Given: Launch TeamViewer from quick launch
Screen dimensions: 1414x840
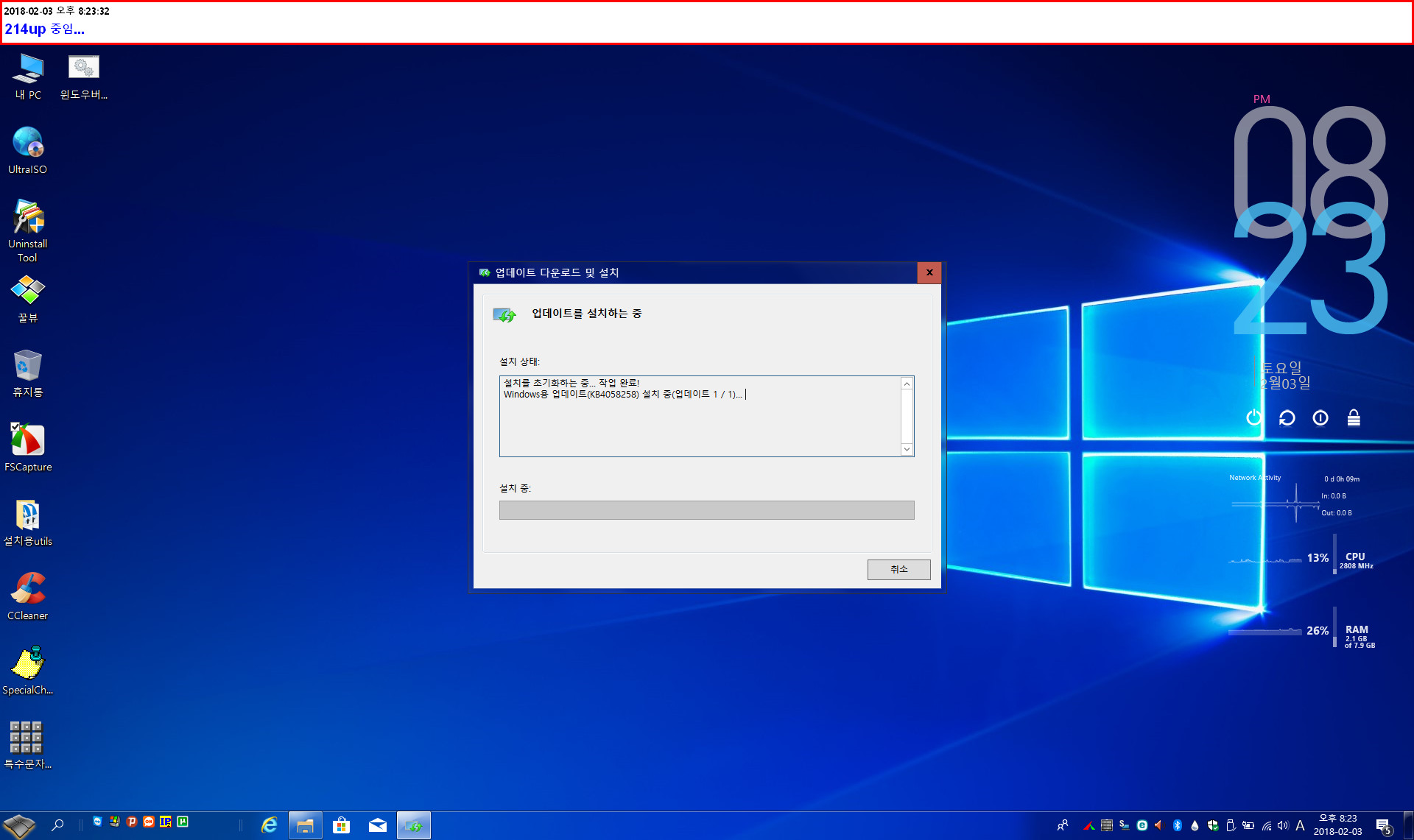Looking at the screenshot, I should coord(97,822).
